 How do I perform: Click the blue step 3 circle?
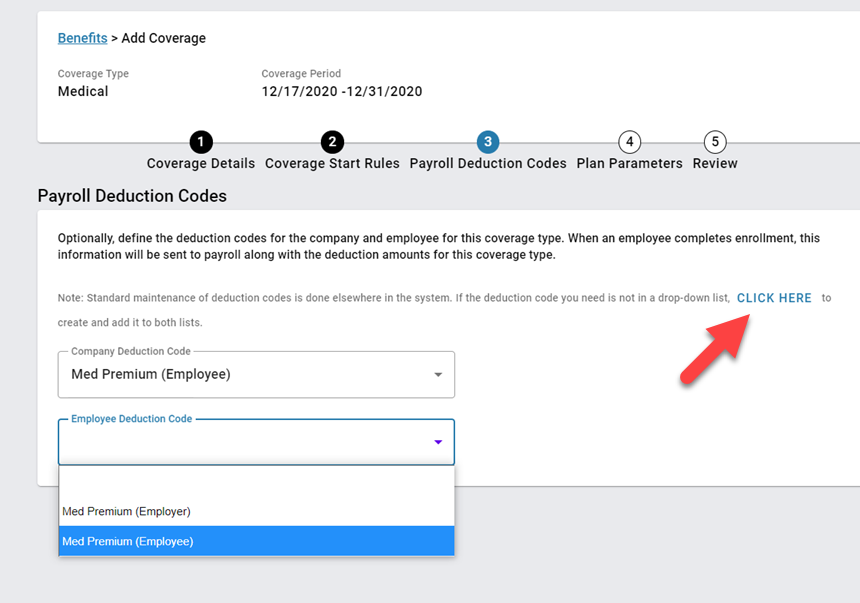pyautogui.click(x=488, y=142)
